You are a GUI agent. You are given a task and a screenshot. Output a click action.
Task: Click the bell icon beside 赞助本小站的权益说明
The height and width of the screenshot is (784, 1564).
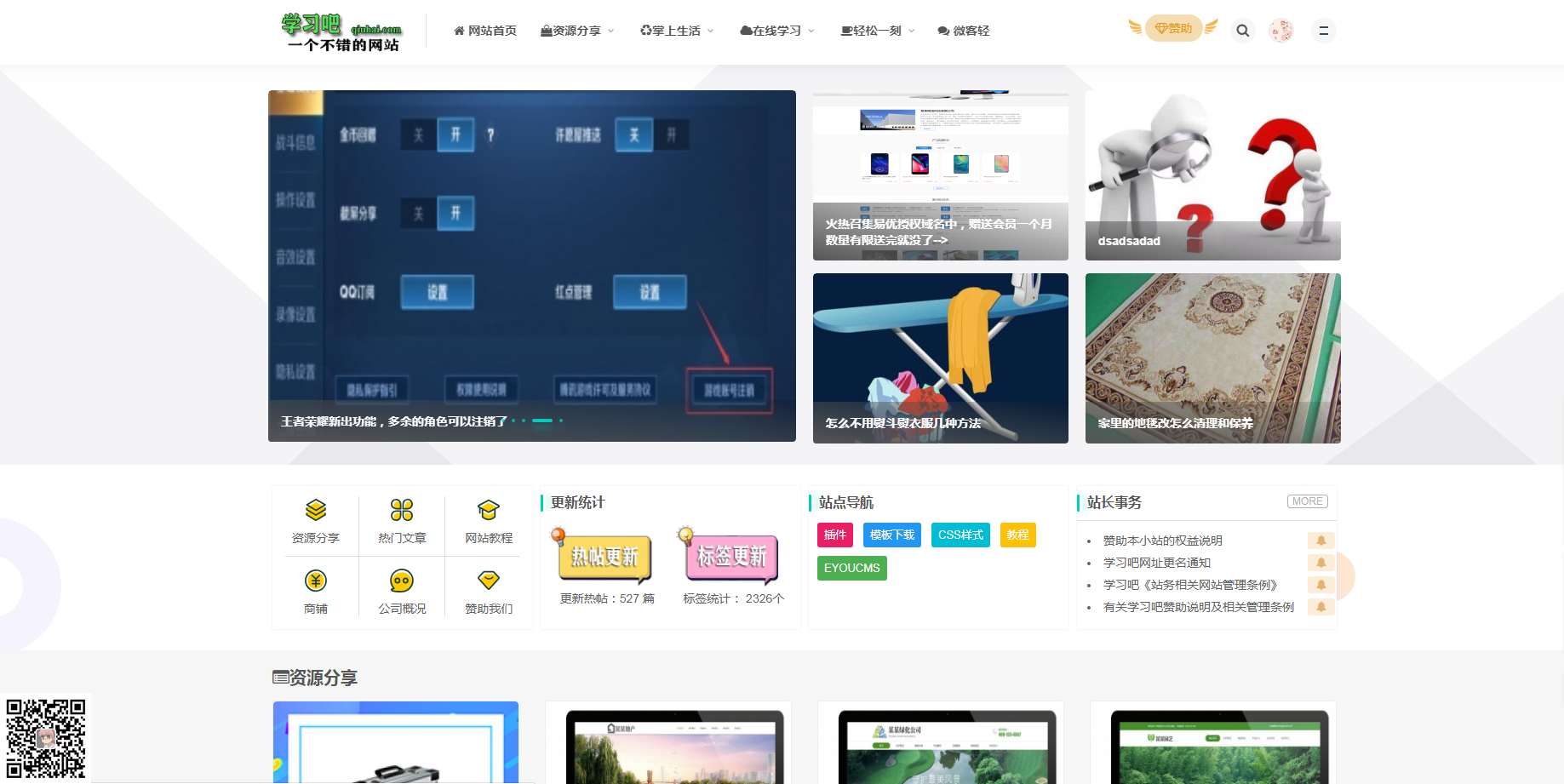(x=1321, y=540)
